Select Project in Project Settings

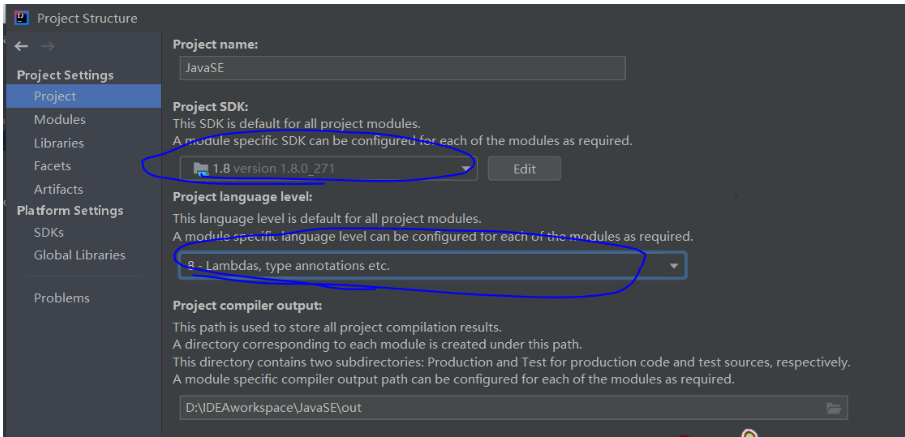55,97
